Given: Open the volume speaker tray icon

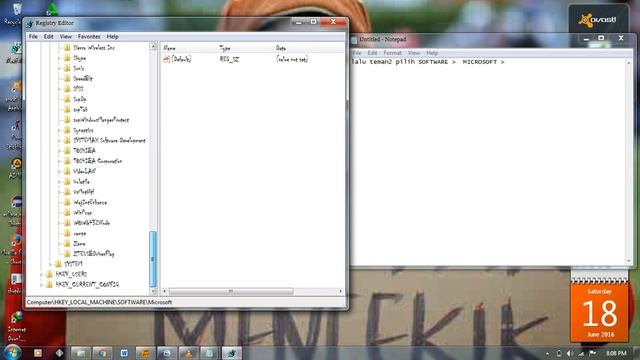Looking at the screenshot, I should [570, 353].
